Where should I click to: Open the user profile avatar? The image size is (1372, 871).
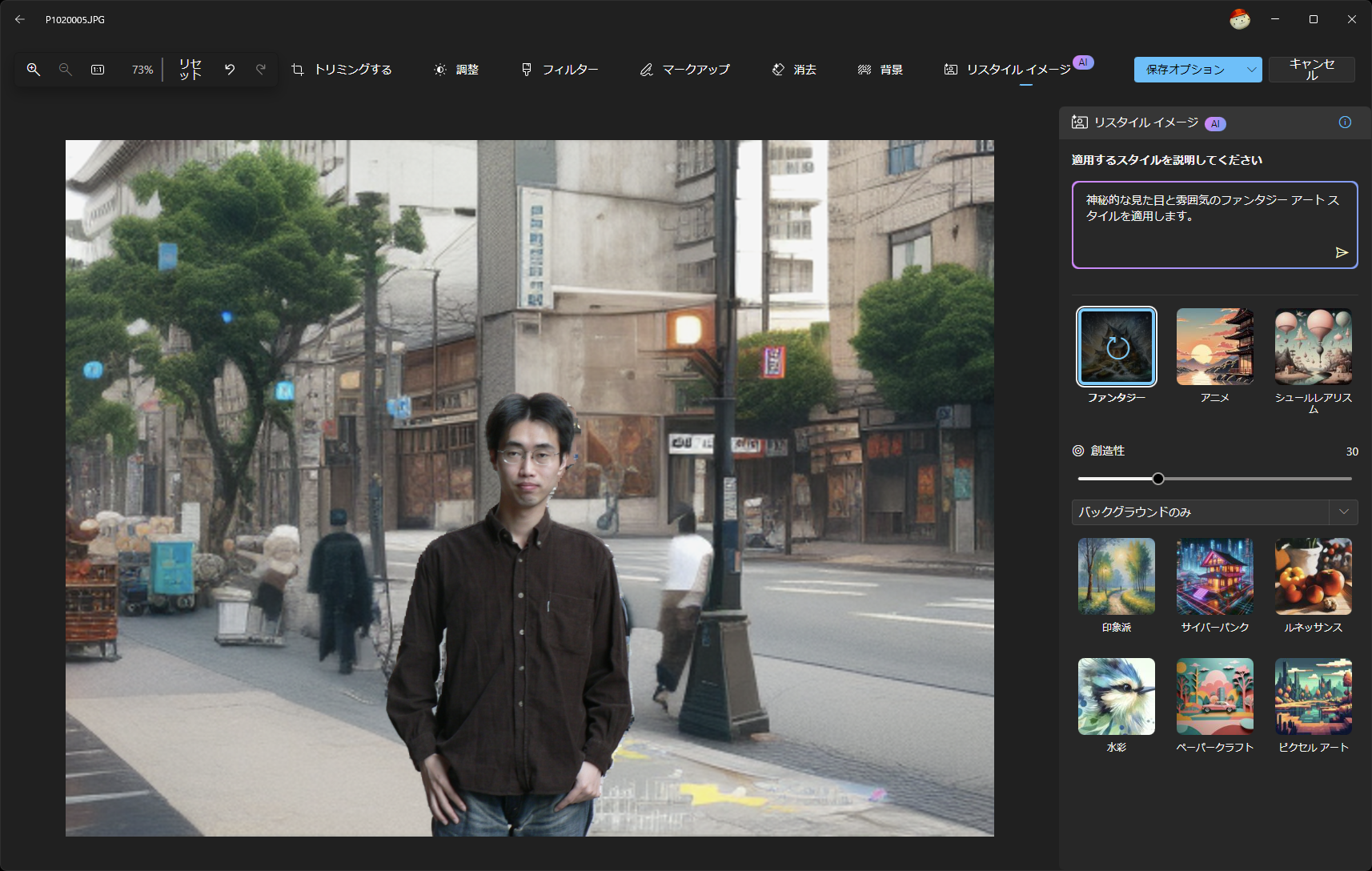[x=1240, y=19]
